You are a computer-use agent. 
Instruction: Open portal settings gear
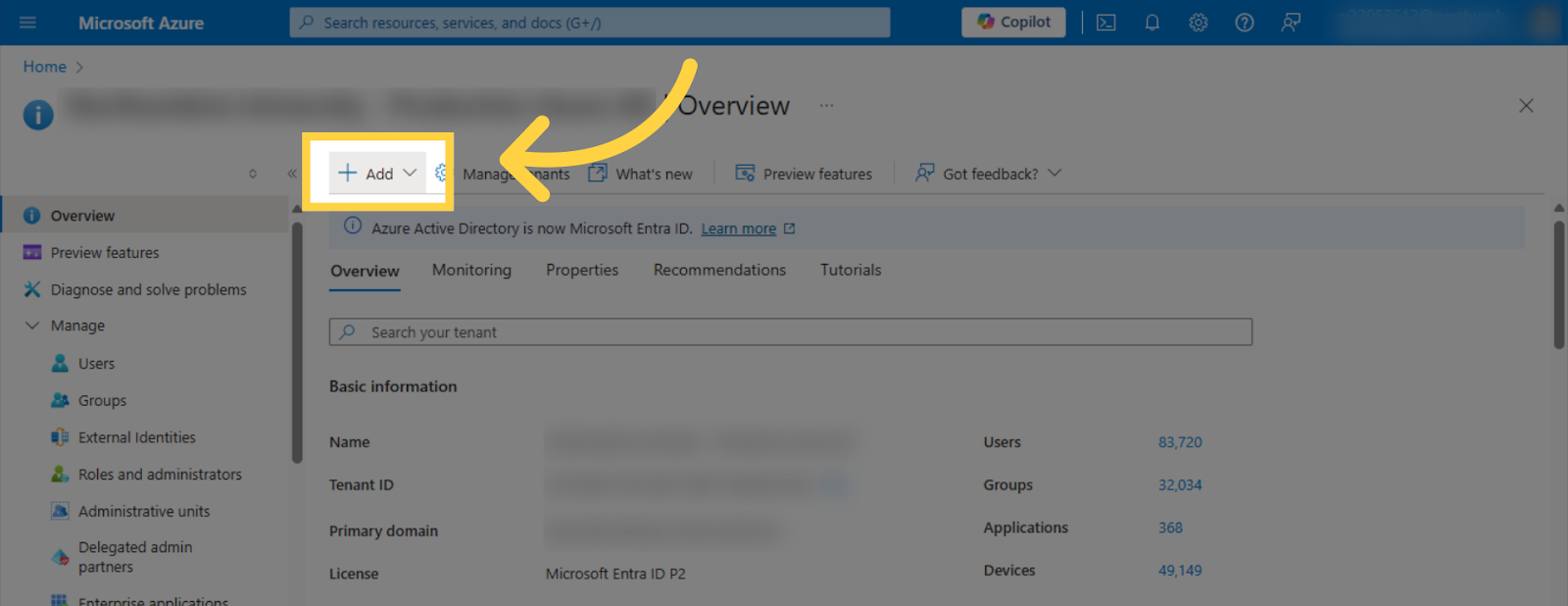pyautogui.click(x=1199, y=23)
